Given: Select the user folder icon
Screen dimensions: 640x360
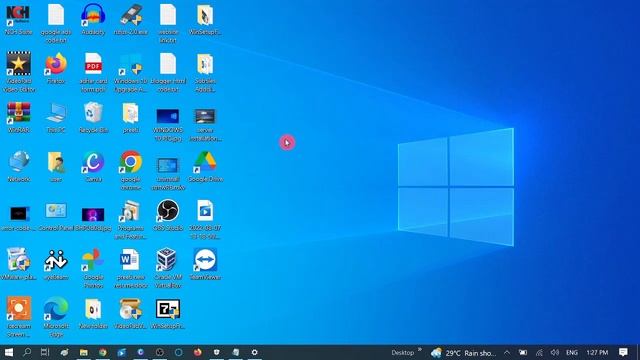Looking at the screenshot, I should 56,167.
